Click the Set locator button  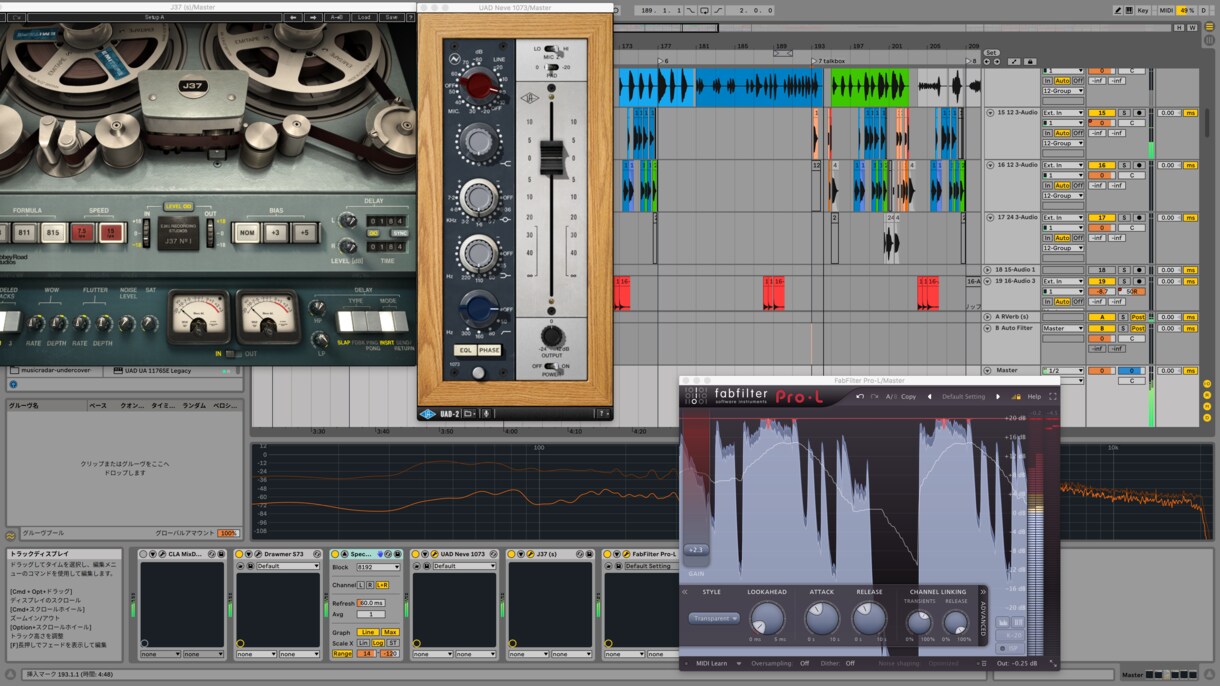991,52
